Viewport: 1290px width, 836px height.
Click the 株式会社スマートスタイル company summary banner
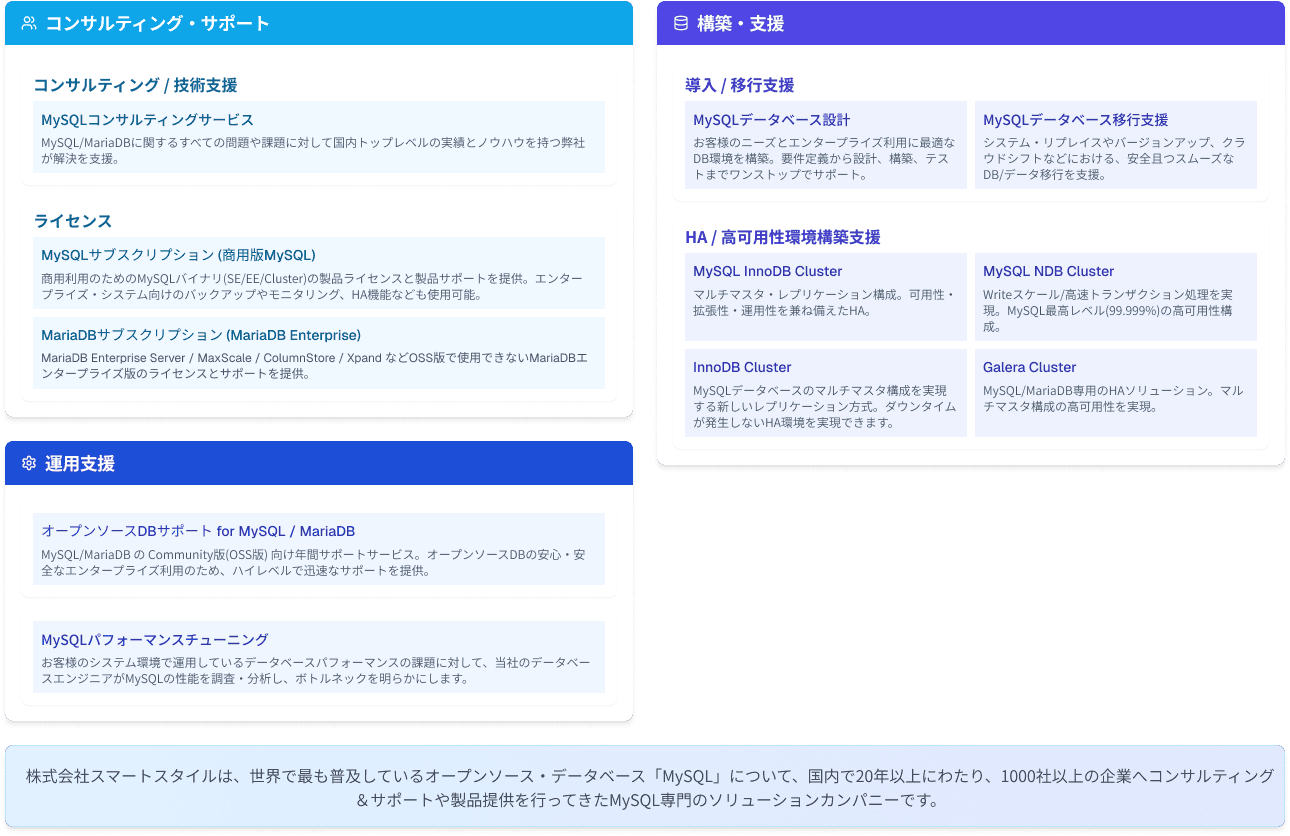(645, 787)
